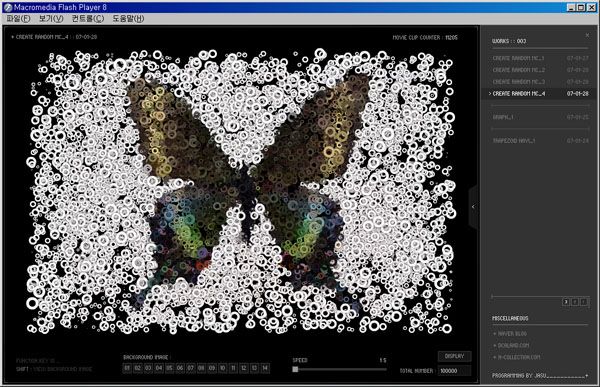
Task: Select background image 11
Action: (233, 368)
